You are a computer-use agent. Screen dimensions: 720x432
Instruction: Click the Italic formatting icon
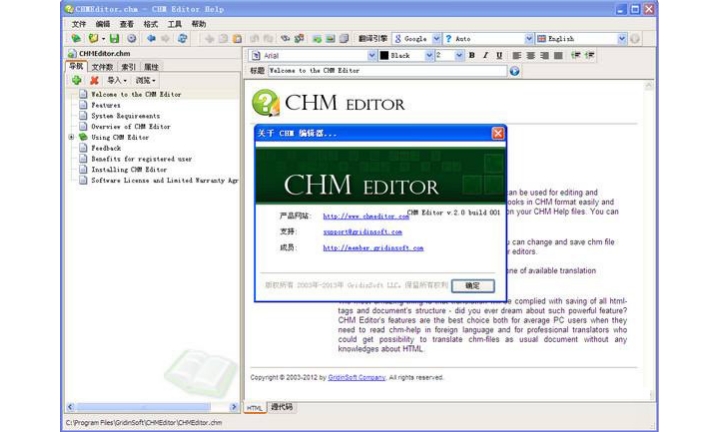pyautogui.click(x=485, y=55)
